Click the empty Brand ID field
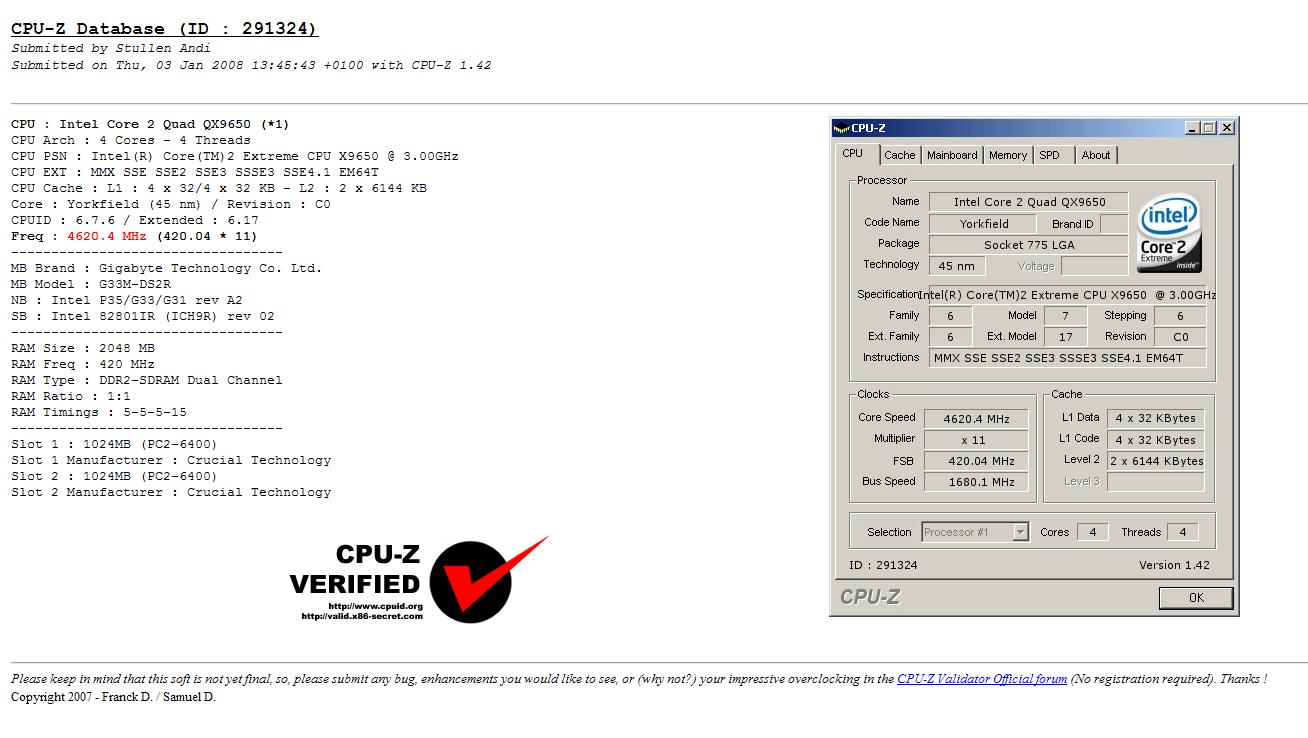 pyautogui.click(x=1114, y=224)
